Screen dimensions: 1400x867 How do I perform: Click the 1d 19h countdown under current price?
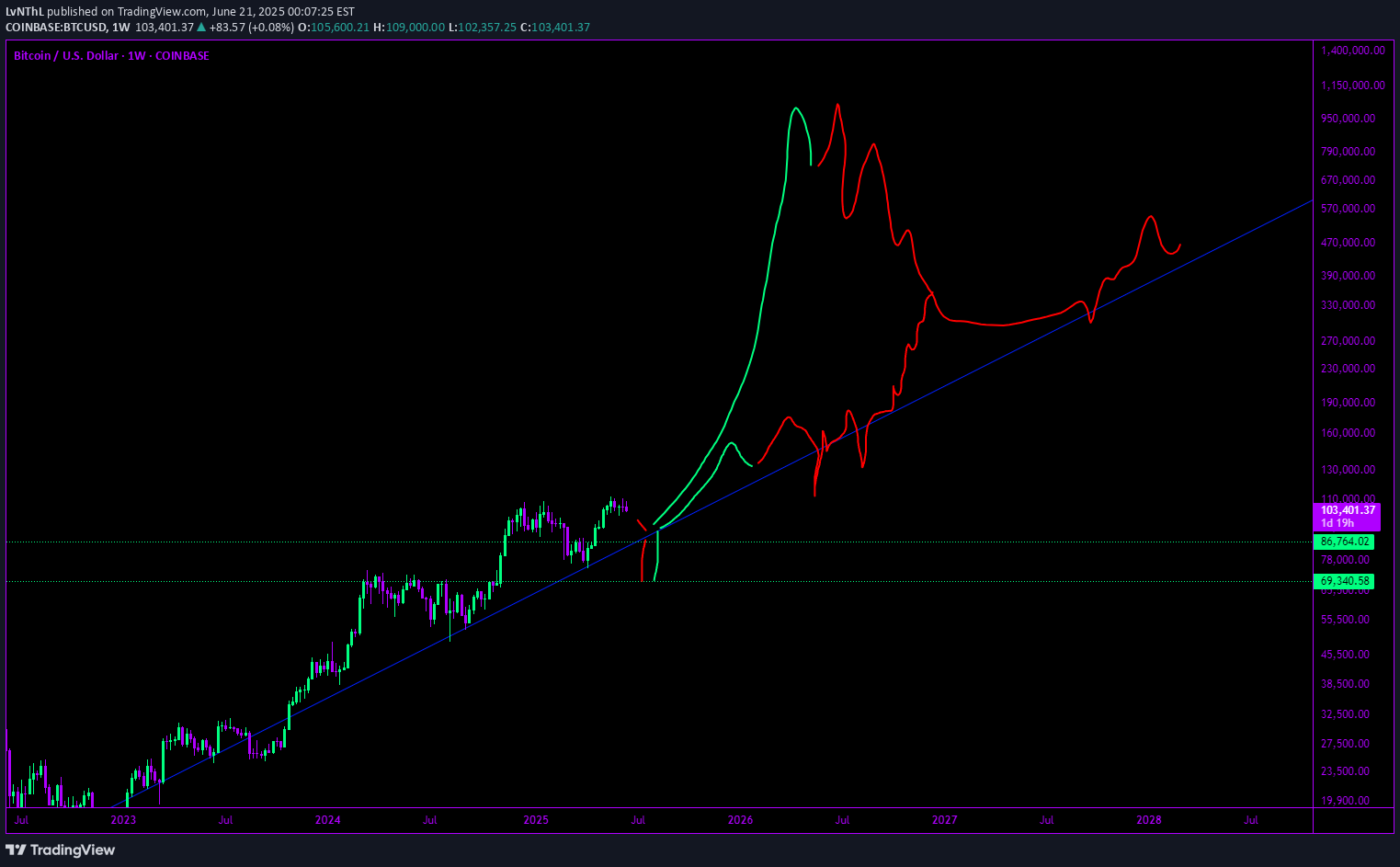(1337, 524)
